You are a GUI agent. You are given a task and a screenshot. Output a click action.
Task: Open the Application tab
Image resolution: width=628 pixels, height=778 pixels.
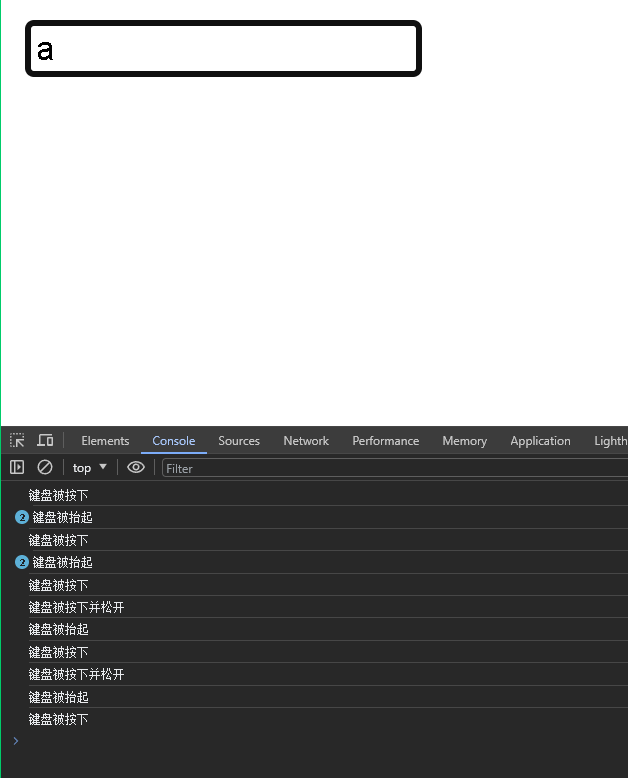click(x=540, y=441)
